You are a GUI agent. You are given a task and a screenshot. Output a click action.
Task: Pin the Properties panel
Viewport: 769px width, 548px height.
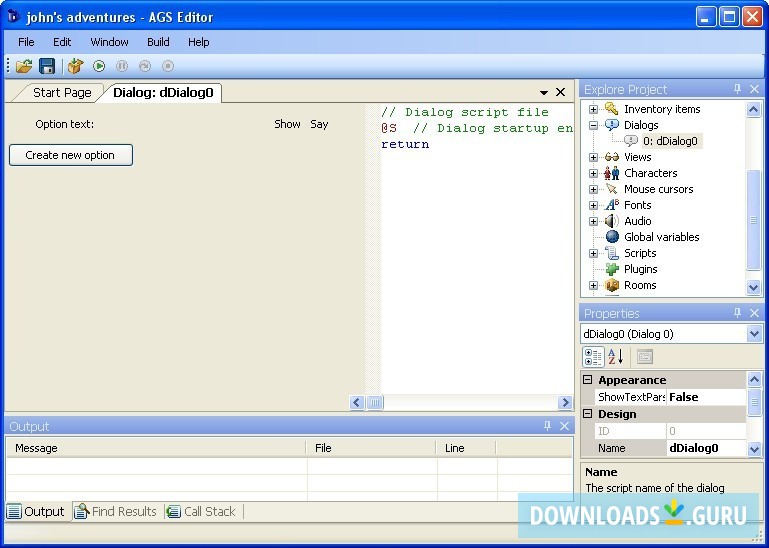[737, 313]
